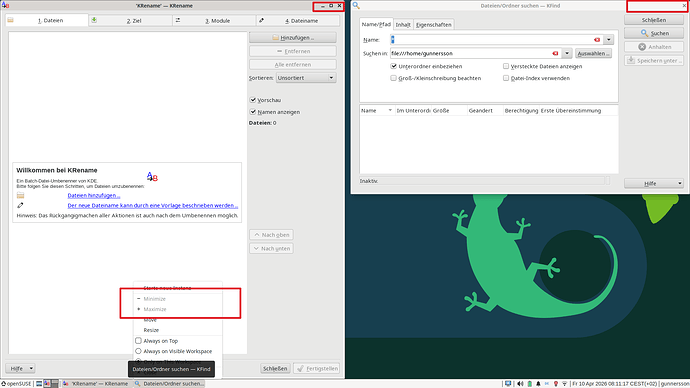
Task: Toggle 'Namen anzeigen' checkbox
Action: click(253, 112)
